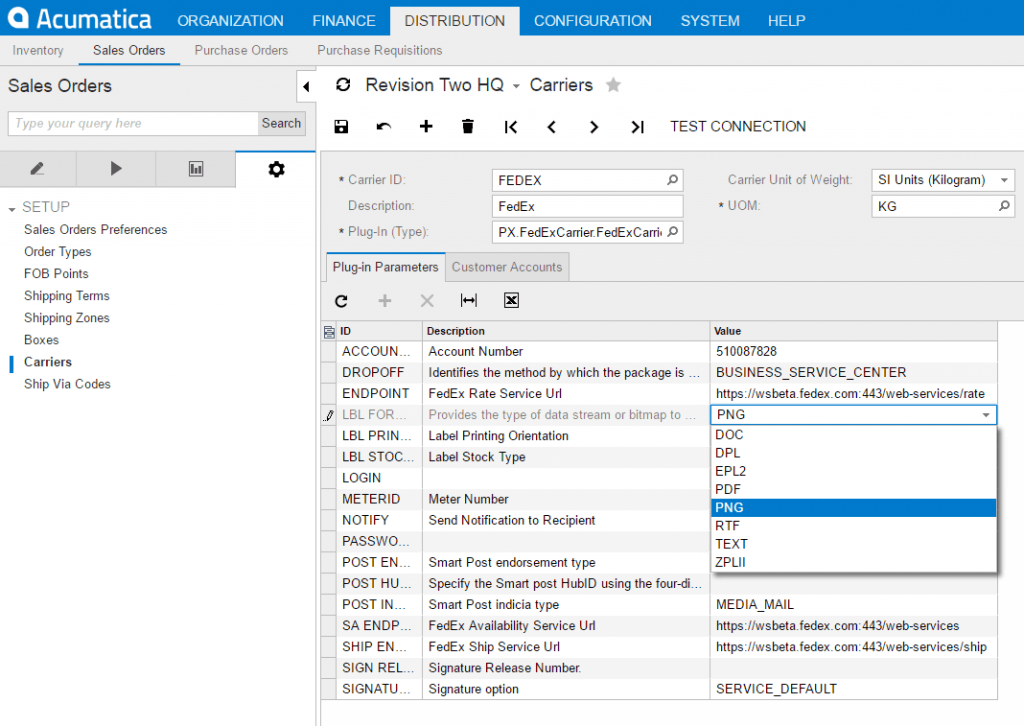Delete the carrier record
The width and height of the screenshot is (1024, 726).
(x=468, y=126)
